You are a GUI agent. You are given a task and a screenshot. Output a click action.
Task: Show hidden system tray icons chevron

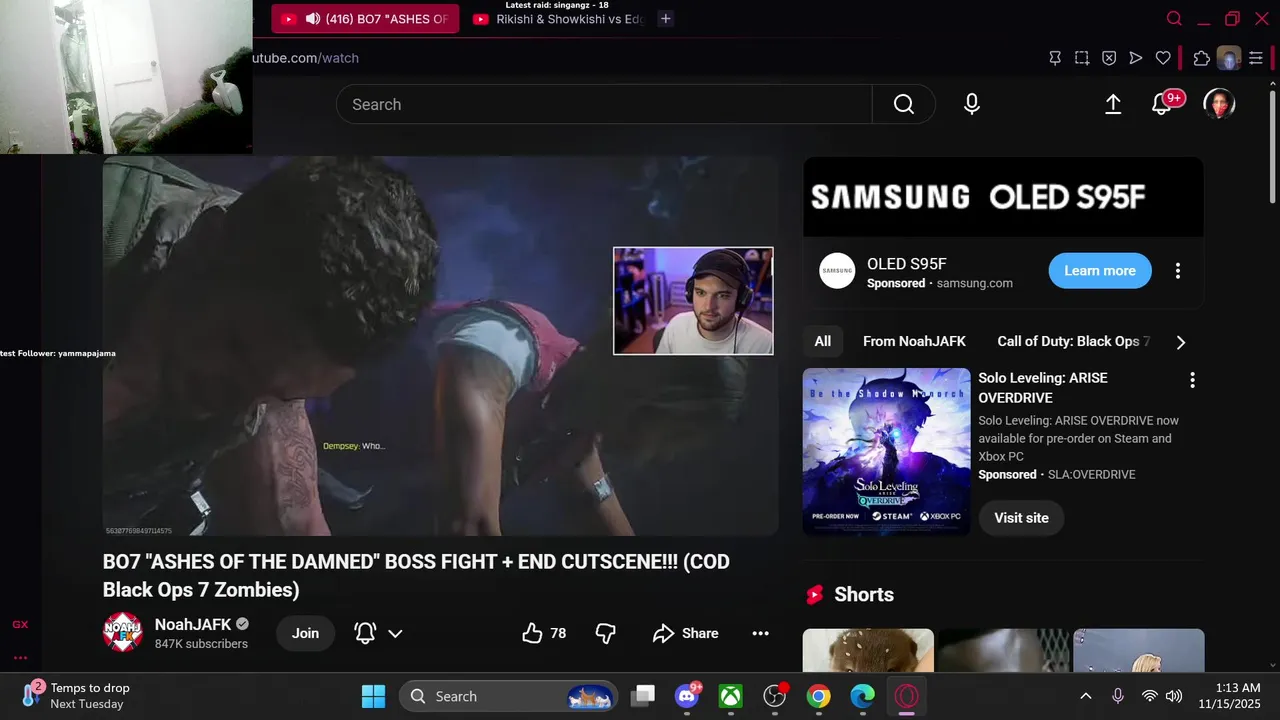1086,696
